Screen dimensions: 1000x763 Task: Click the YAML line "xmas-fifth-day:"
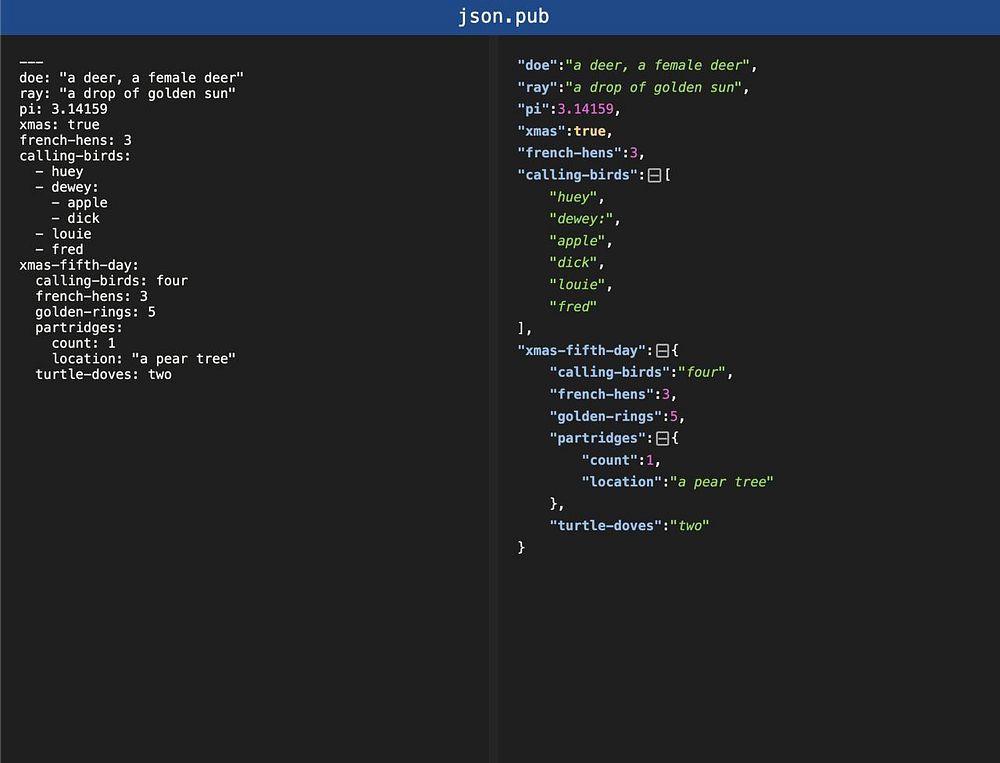click(79, 265)
